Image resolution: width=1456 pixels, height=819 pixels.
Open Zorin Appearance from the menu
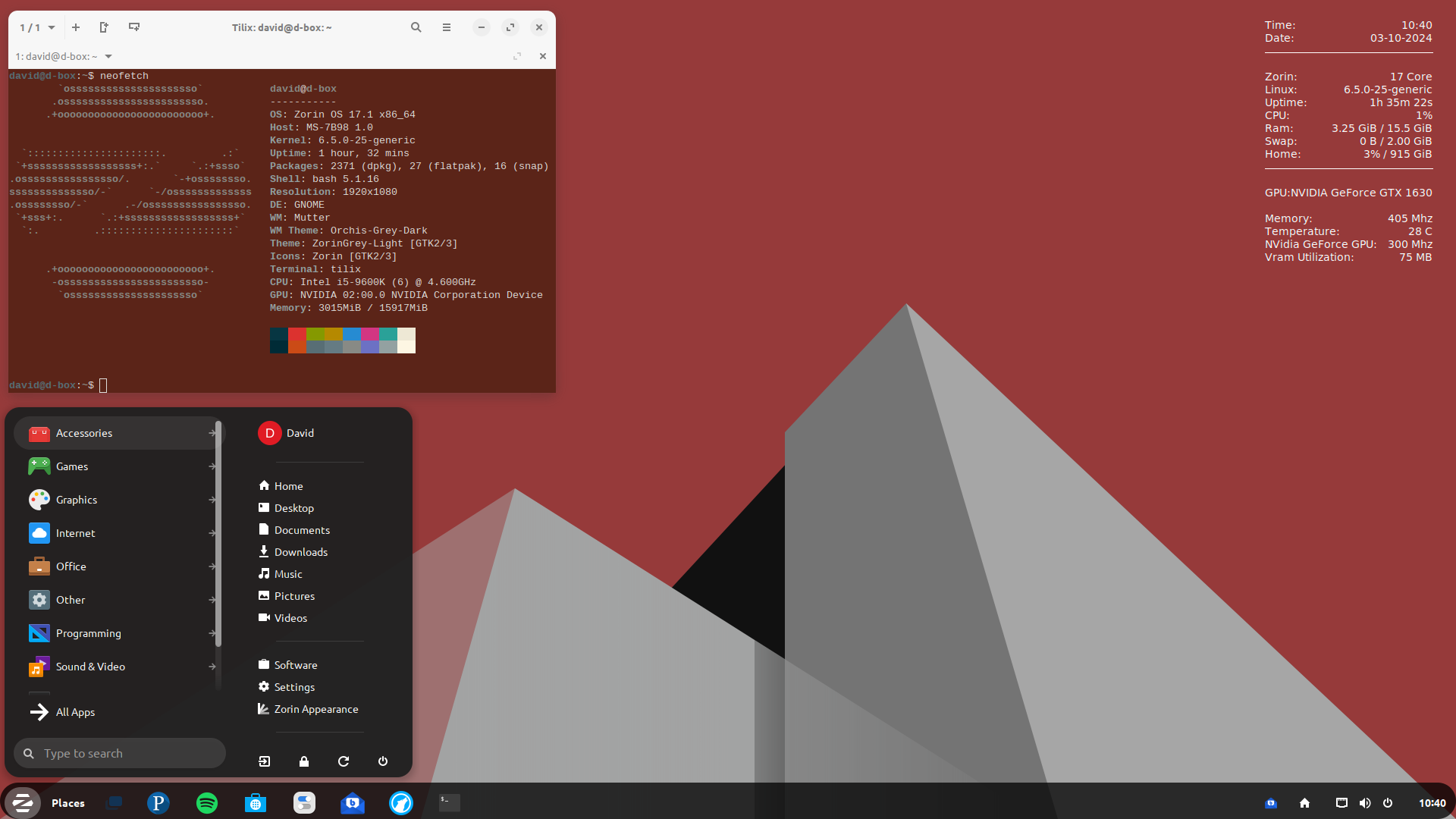309,709
